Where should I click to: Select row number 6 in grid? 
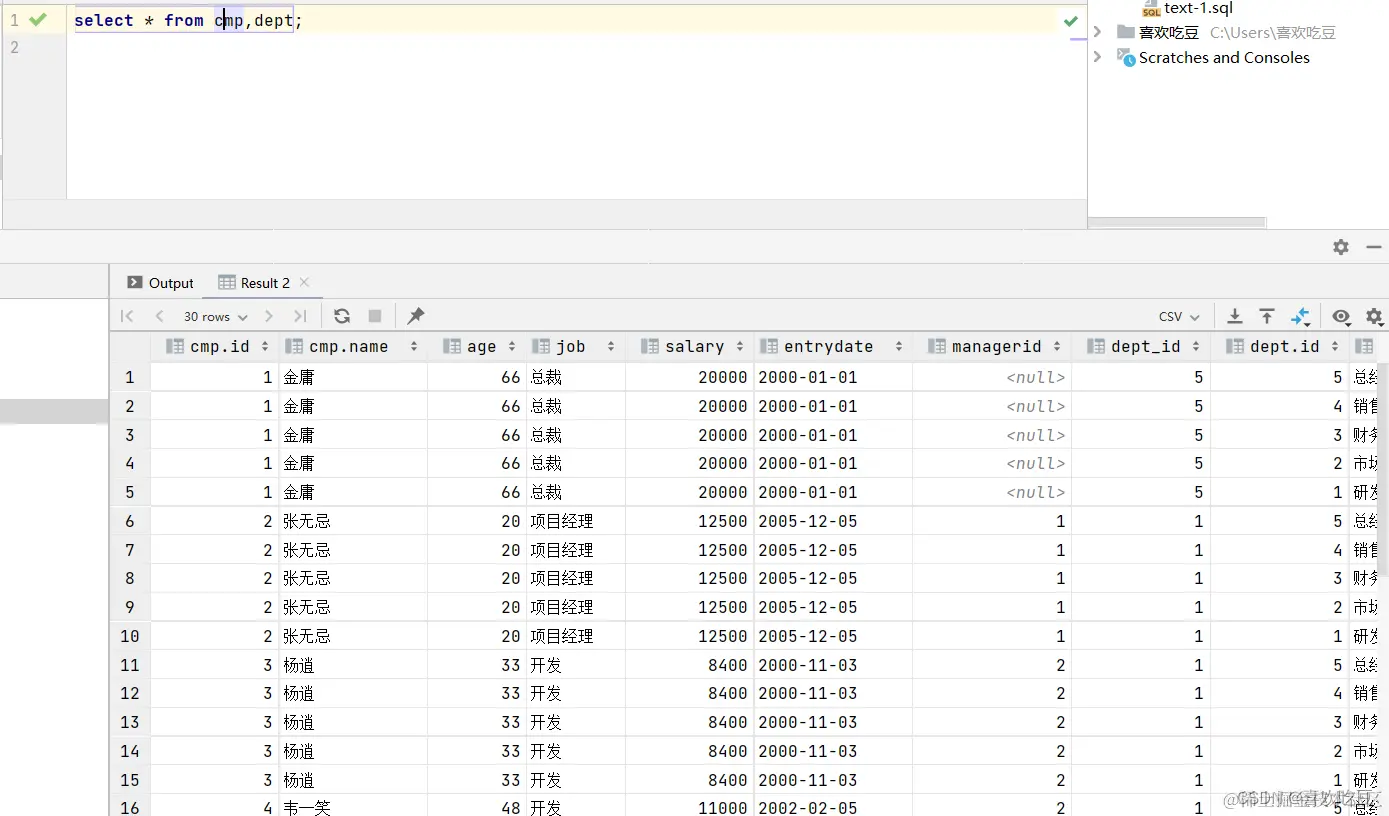(x=129, y=521)
